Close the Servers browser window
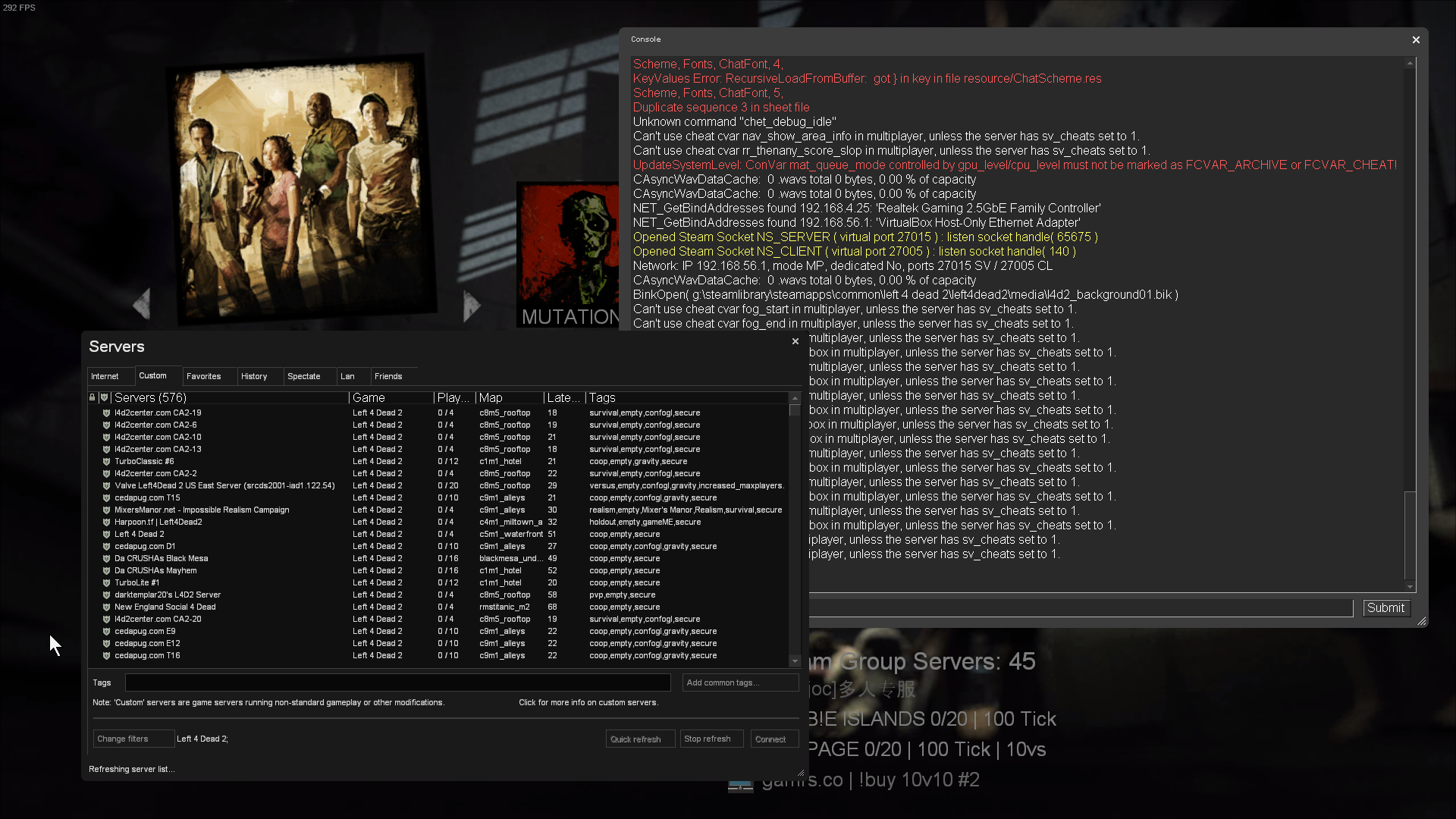This screenshot has height=819, width=1456. tap(795, 341)
